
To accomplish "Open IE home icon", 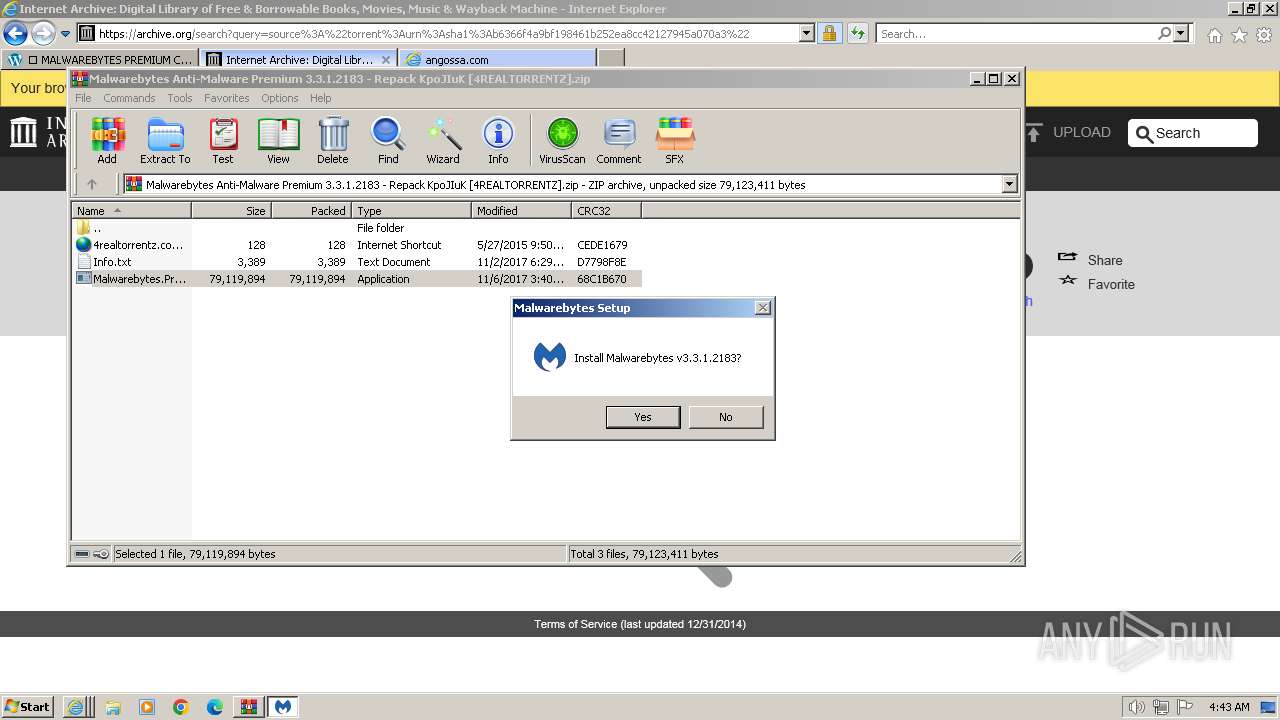I will [1214, 35].
